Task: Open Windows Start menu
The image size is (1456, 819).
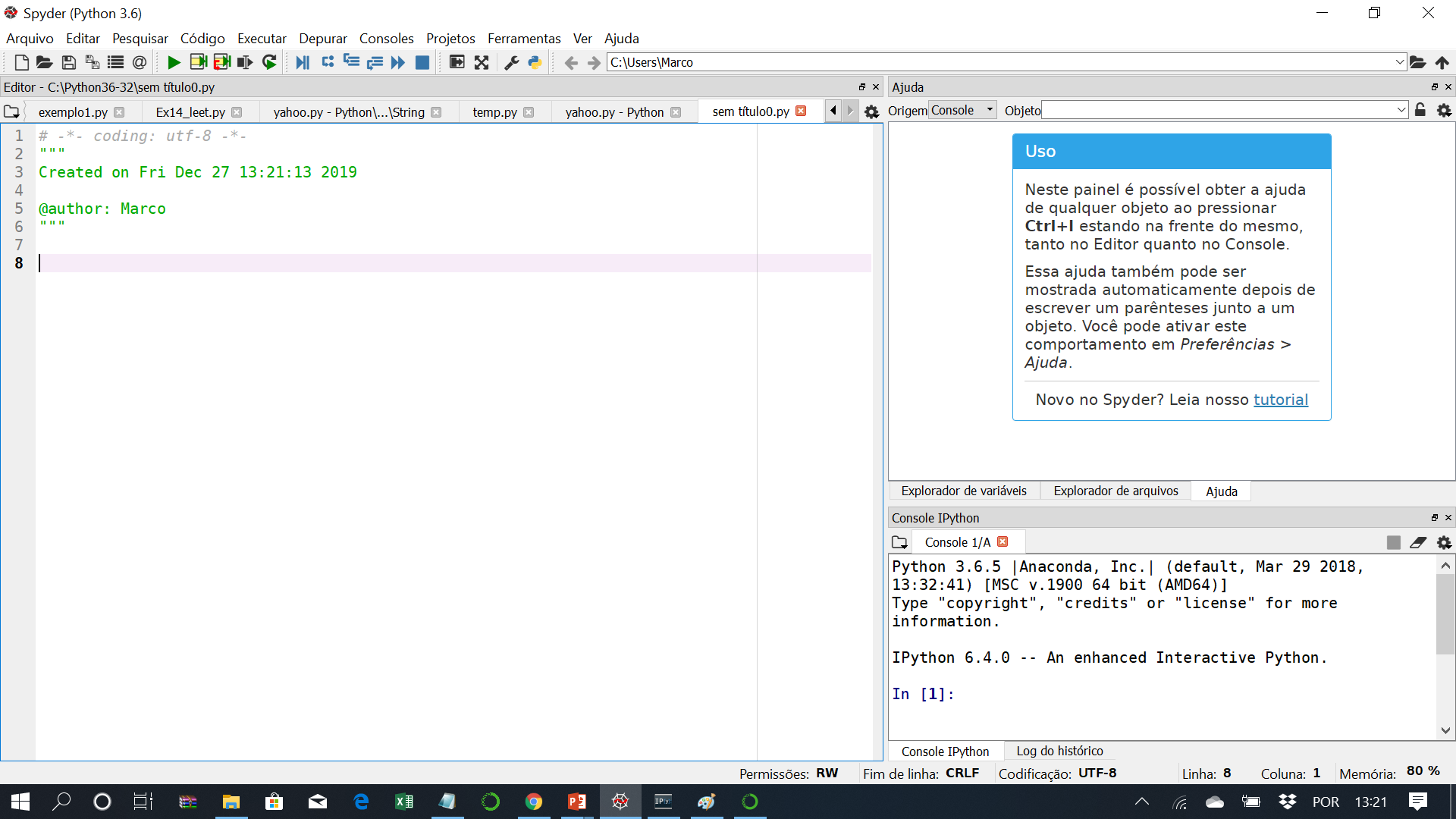Action: 20,802
